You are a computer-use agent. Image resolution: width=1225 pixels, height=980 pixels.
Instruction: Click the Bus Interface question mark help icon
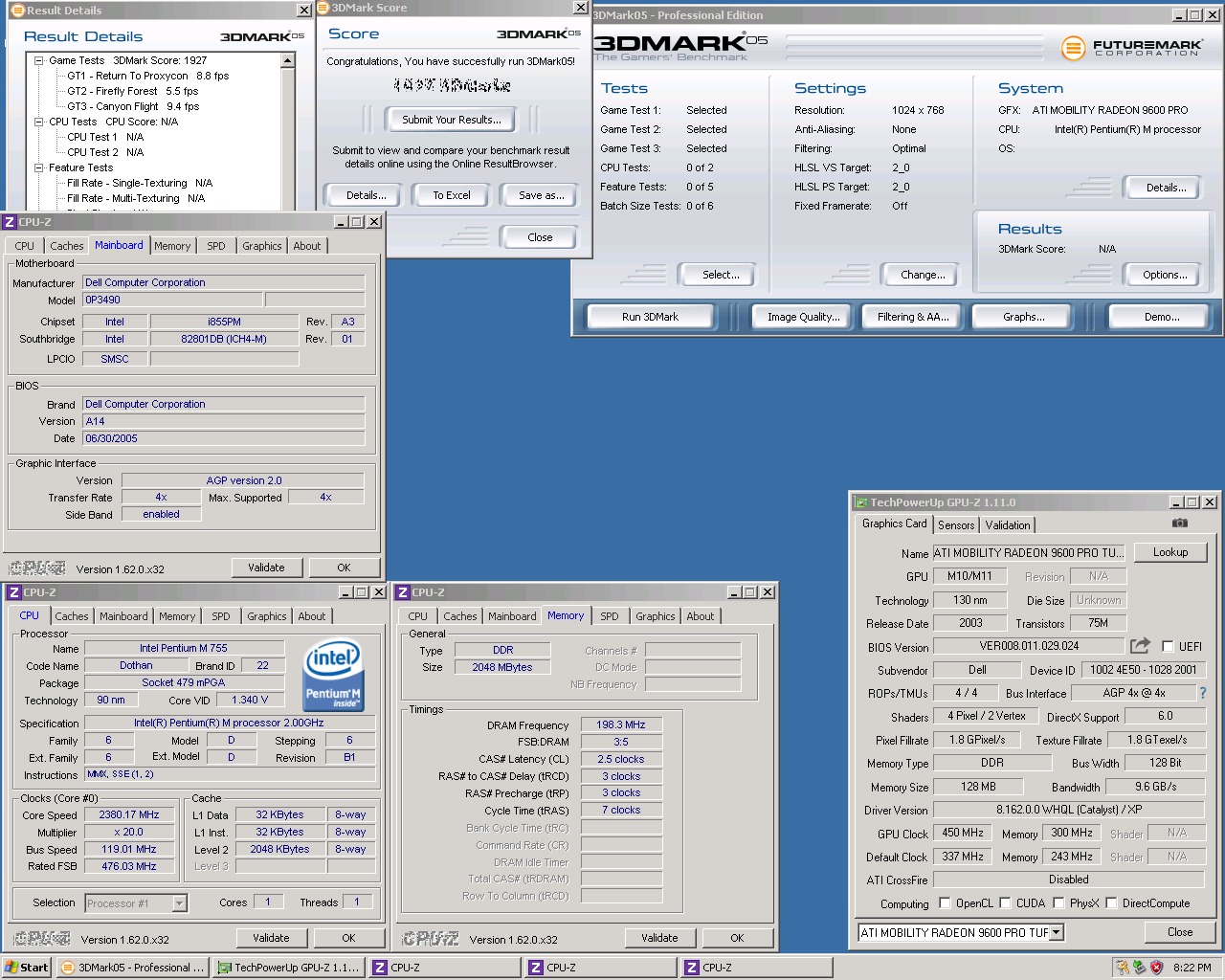tap(1203, 693)
